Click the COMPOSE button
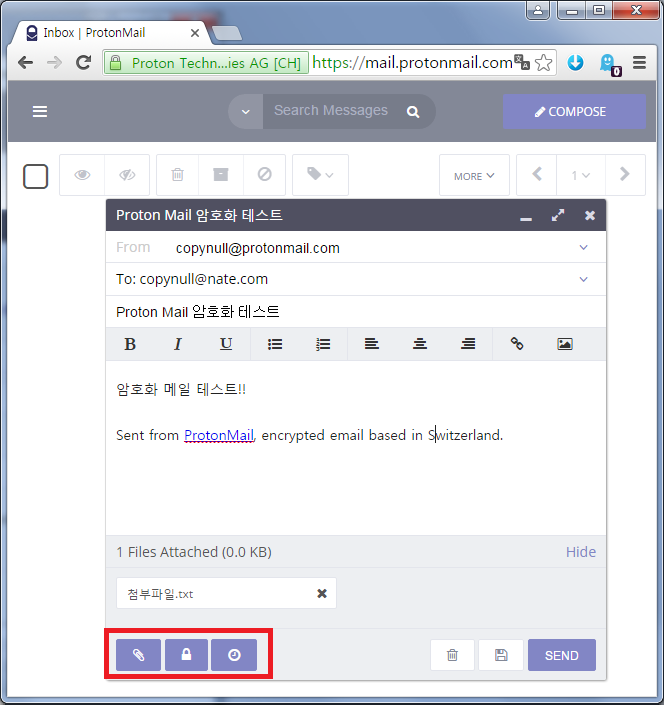Image resolution: width=664 pixels, height=705 pixels. 574,112
